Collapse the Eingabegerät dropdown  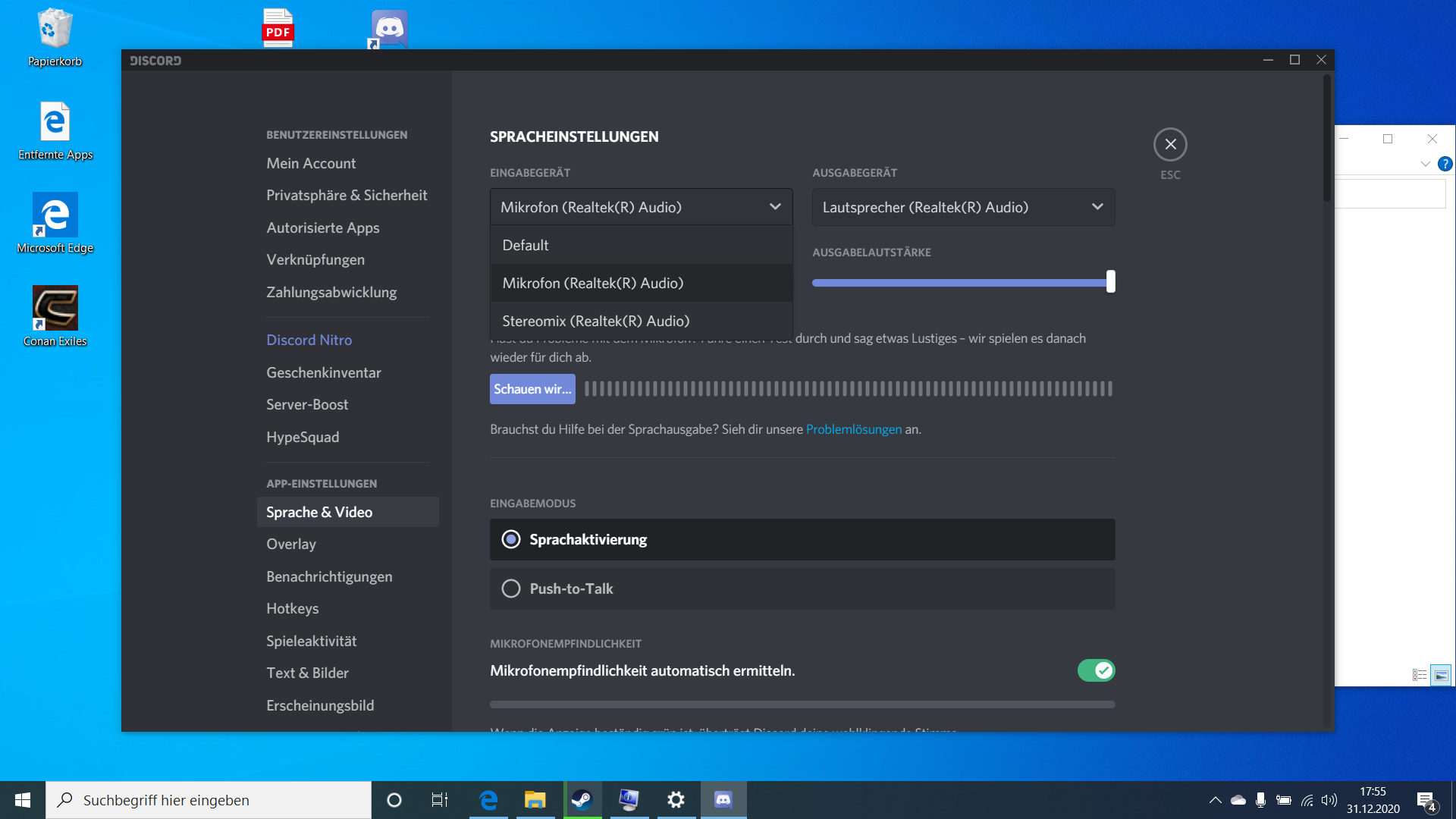642,207
